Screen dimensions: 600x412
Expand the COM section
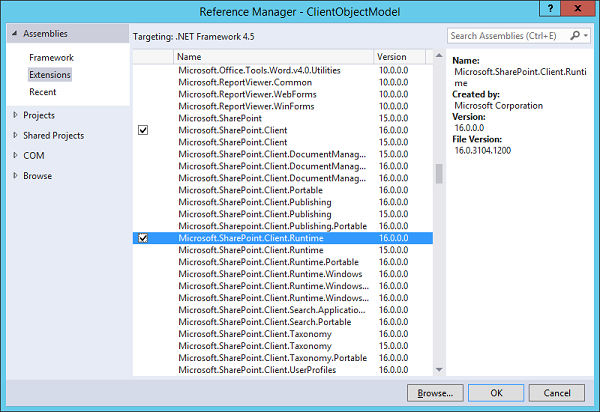point(15,155)
